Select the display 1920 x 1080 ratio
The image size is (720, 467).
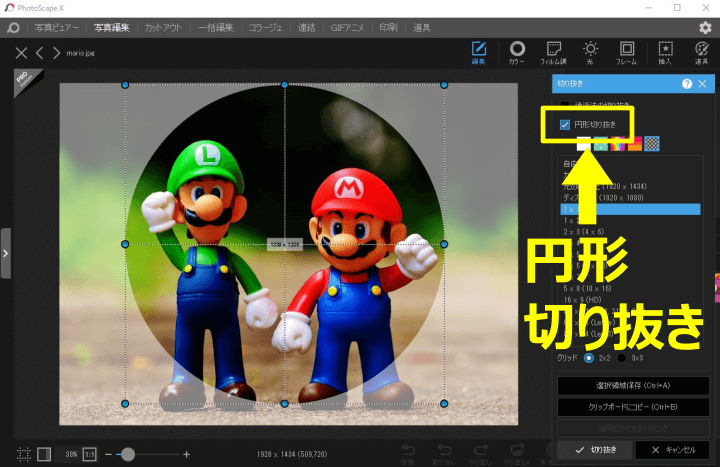(630, 198)
